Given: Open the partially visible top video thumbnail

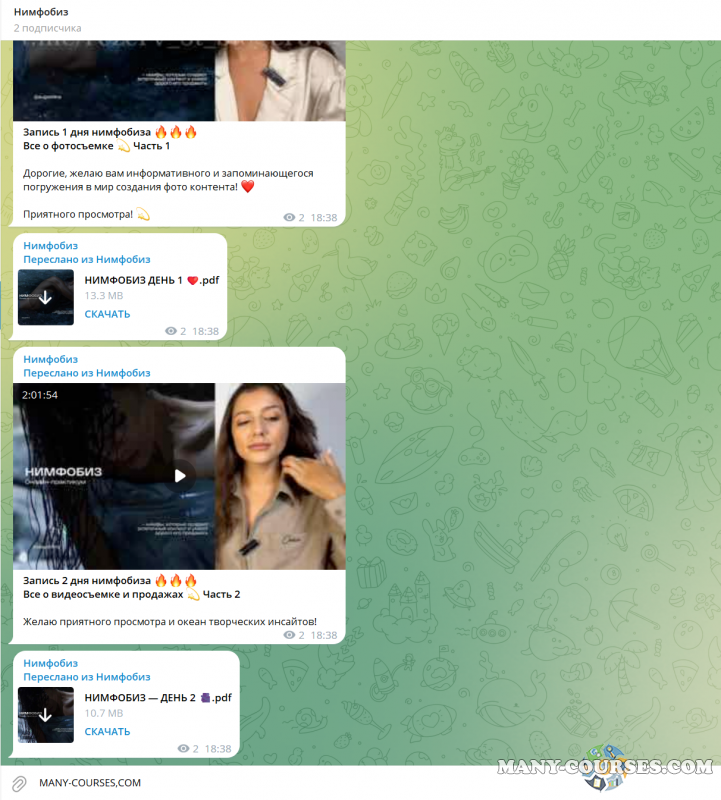Looking at the screenshot, I should 180,80.
